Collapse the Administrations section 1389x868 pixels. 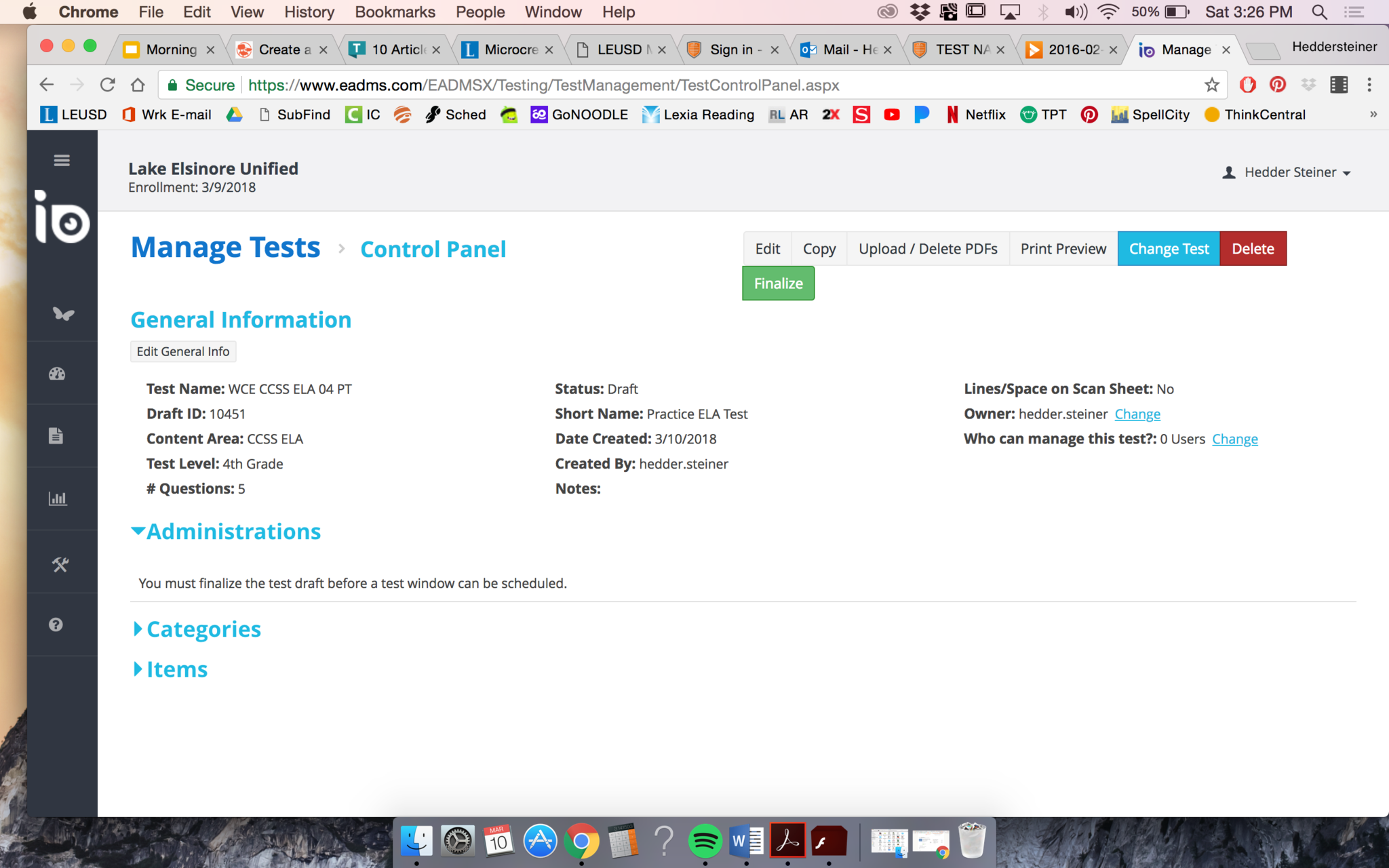pos(226,532)
